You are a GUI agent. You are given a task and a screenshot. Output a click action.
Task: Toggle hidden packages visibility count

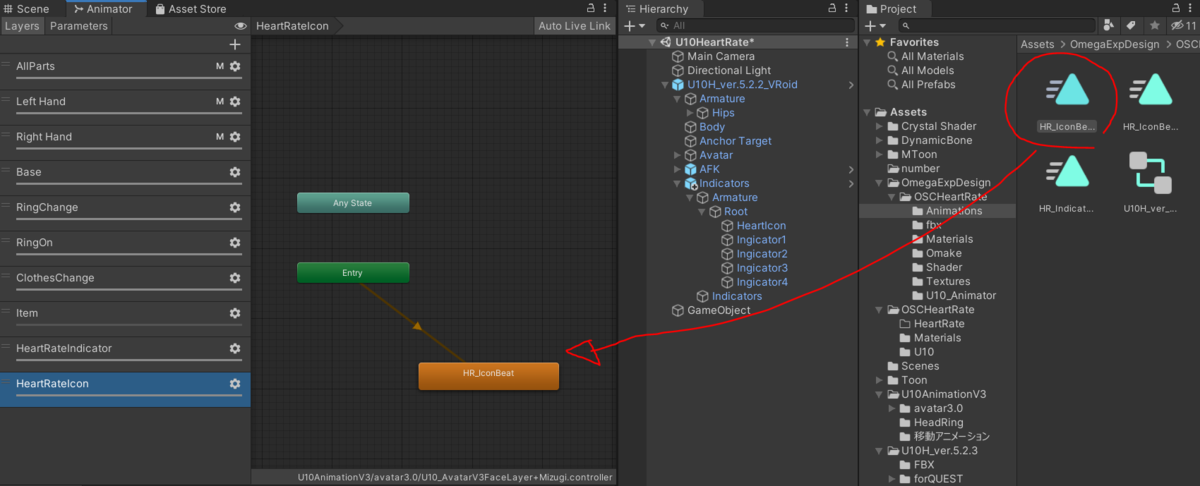pyautogui.click(x=1184, y=26)
